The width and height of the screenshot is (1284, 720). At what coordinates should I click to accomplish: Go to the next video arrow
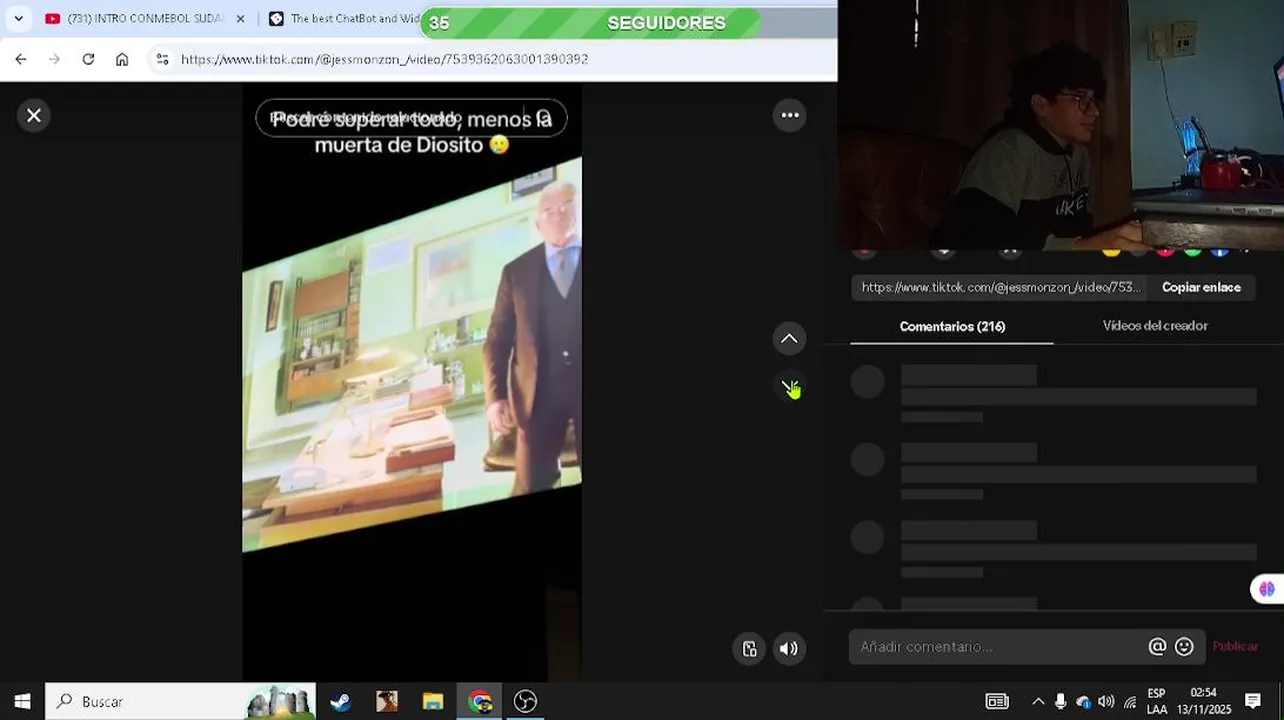[x=789, y=385]
